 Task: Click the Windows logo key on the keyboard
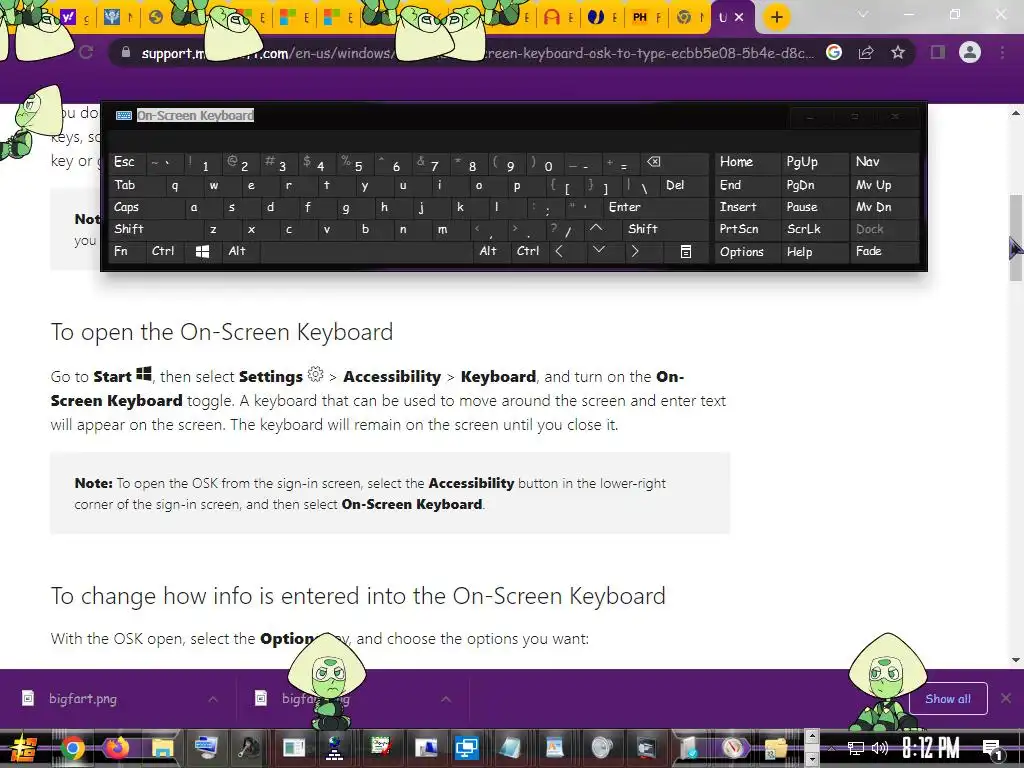coord(202,251)
